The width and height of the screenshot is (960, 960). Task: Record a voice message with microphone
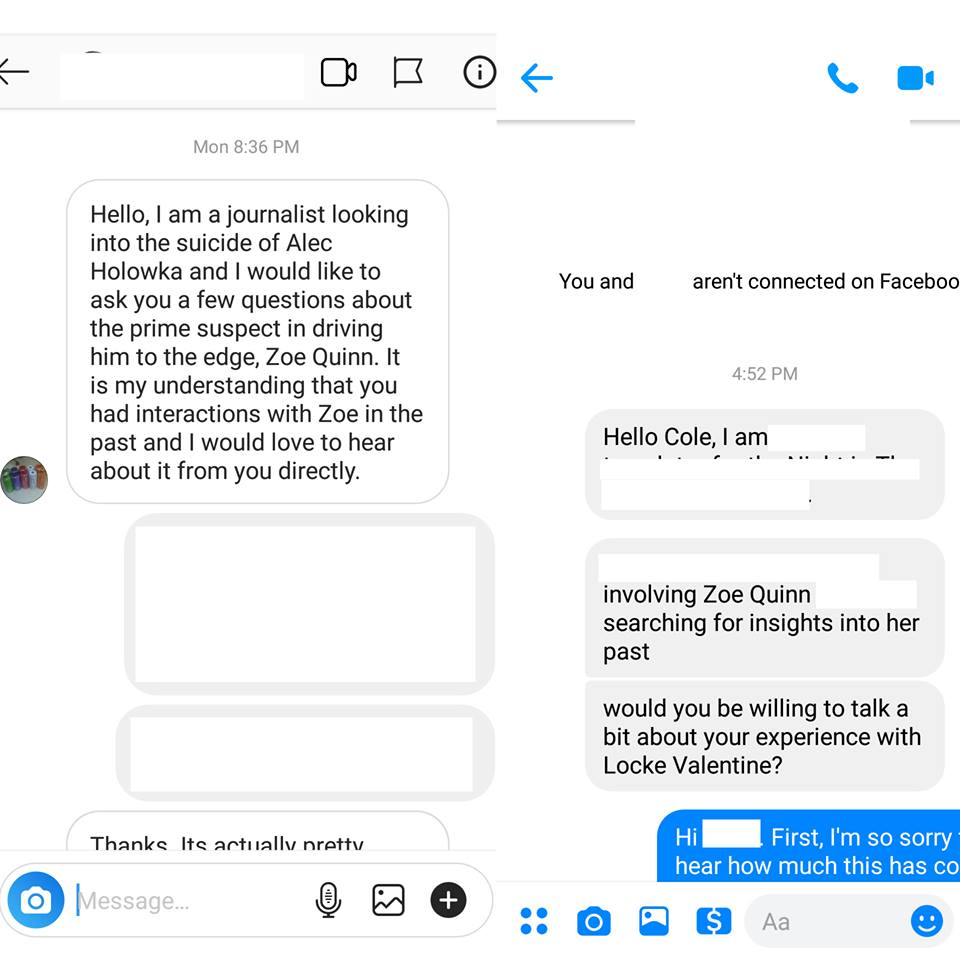[x=328, y=900]
